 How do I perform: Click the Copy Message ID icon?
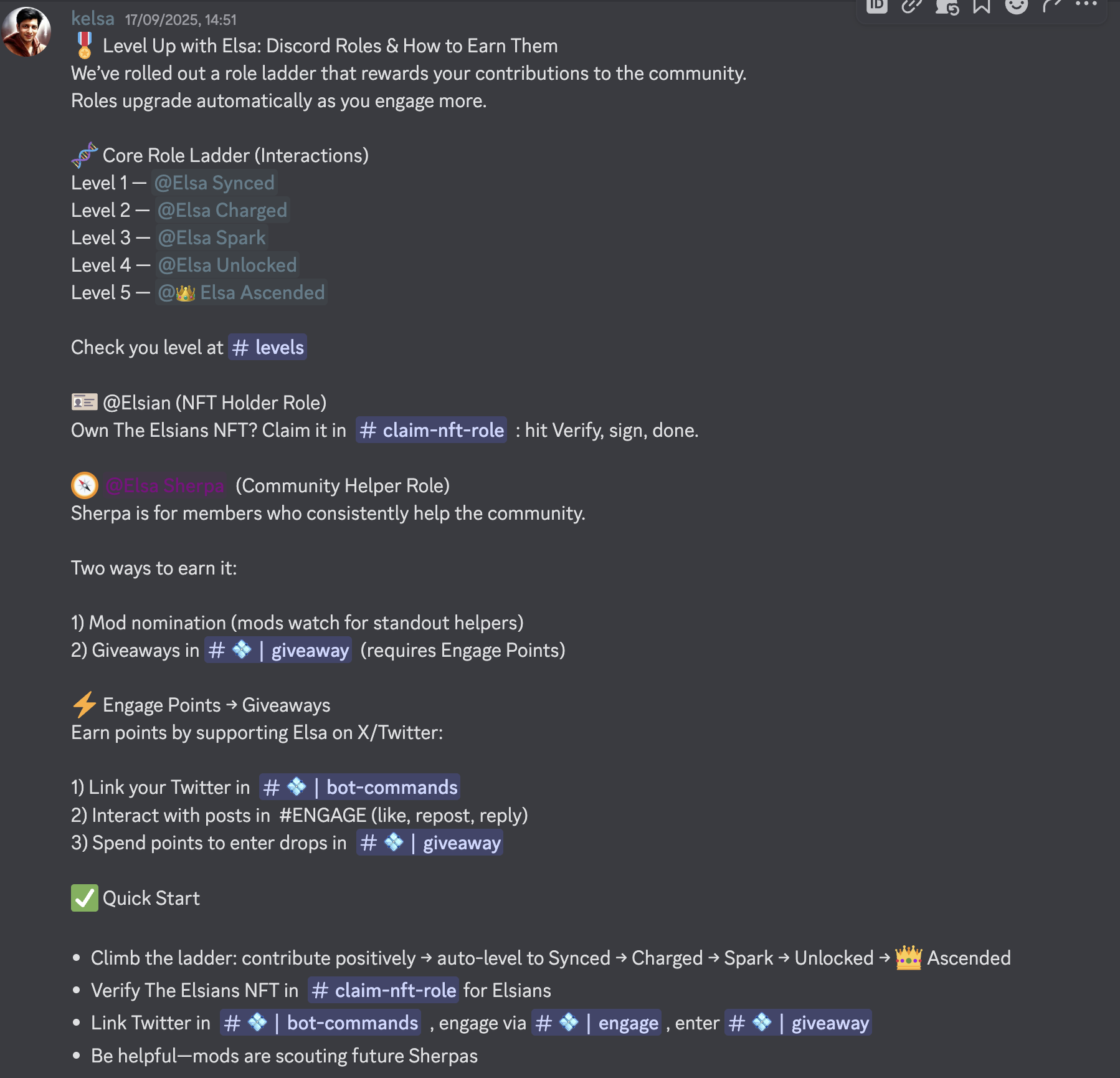click(876, 6)
